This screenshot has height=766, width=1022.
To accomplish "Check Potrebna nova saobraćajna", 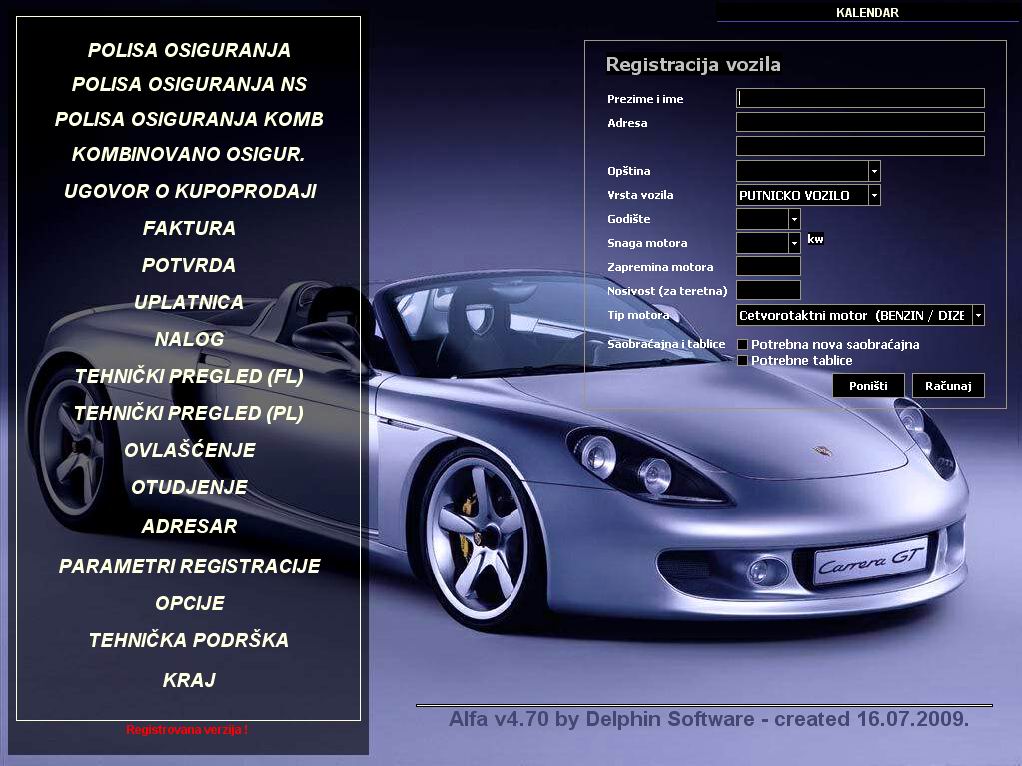I will (742, 344).
